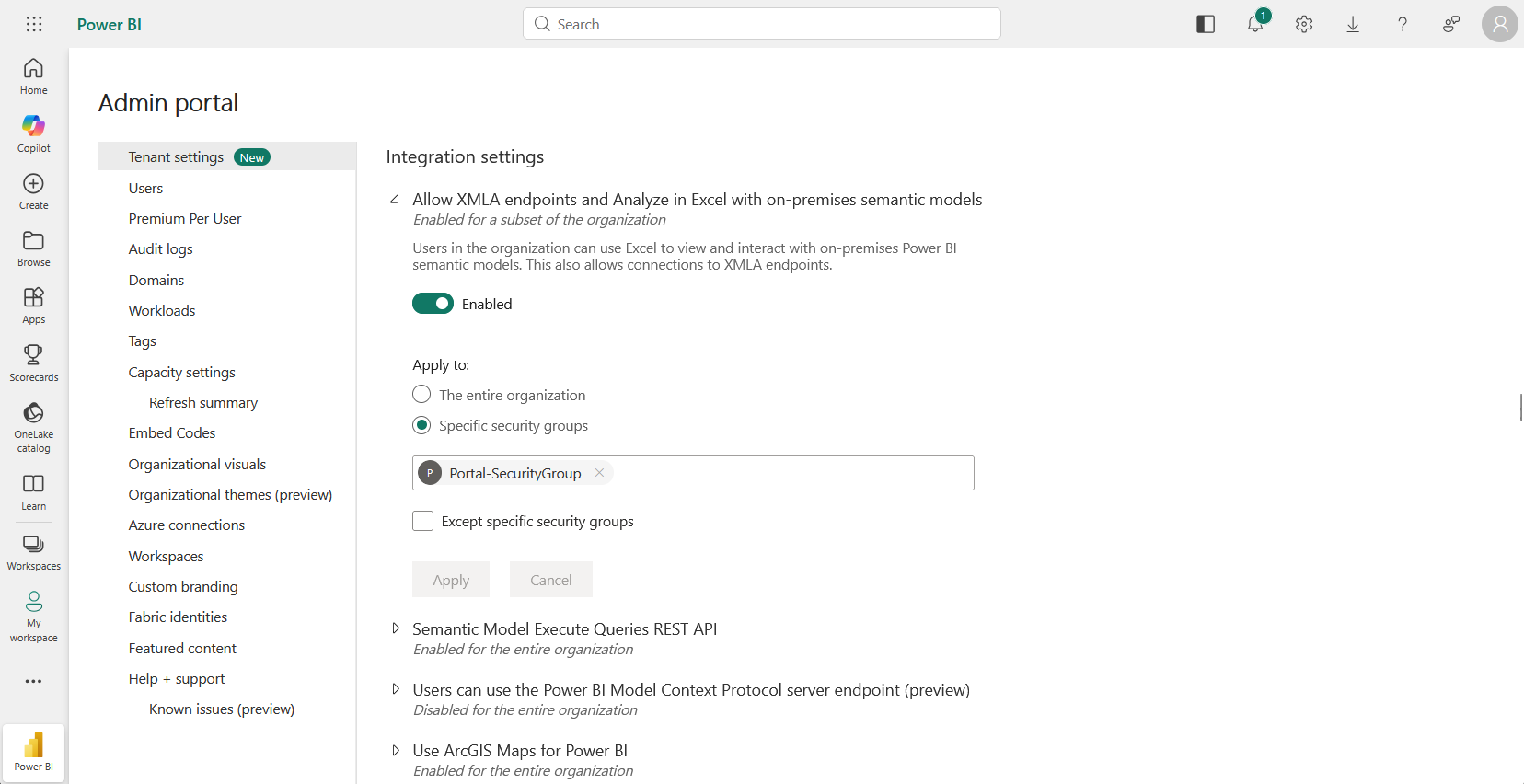Open Audit logs

tap(161, 249)
